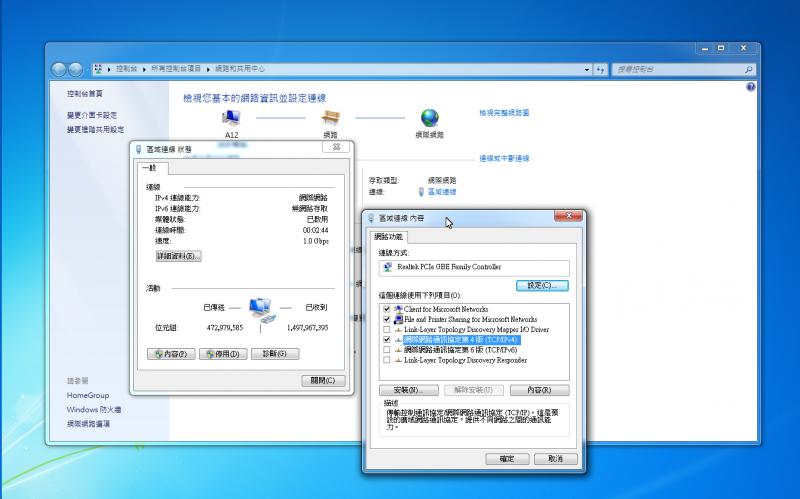Viewport: 800px width, 499px height.
Task: Click 所有控制台項目 in the address breadcrumb
Action: click(176, 69)
